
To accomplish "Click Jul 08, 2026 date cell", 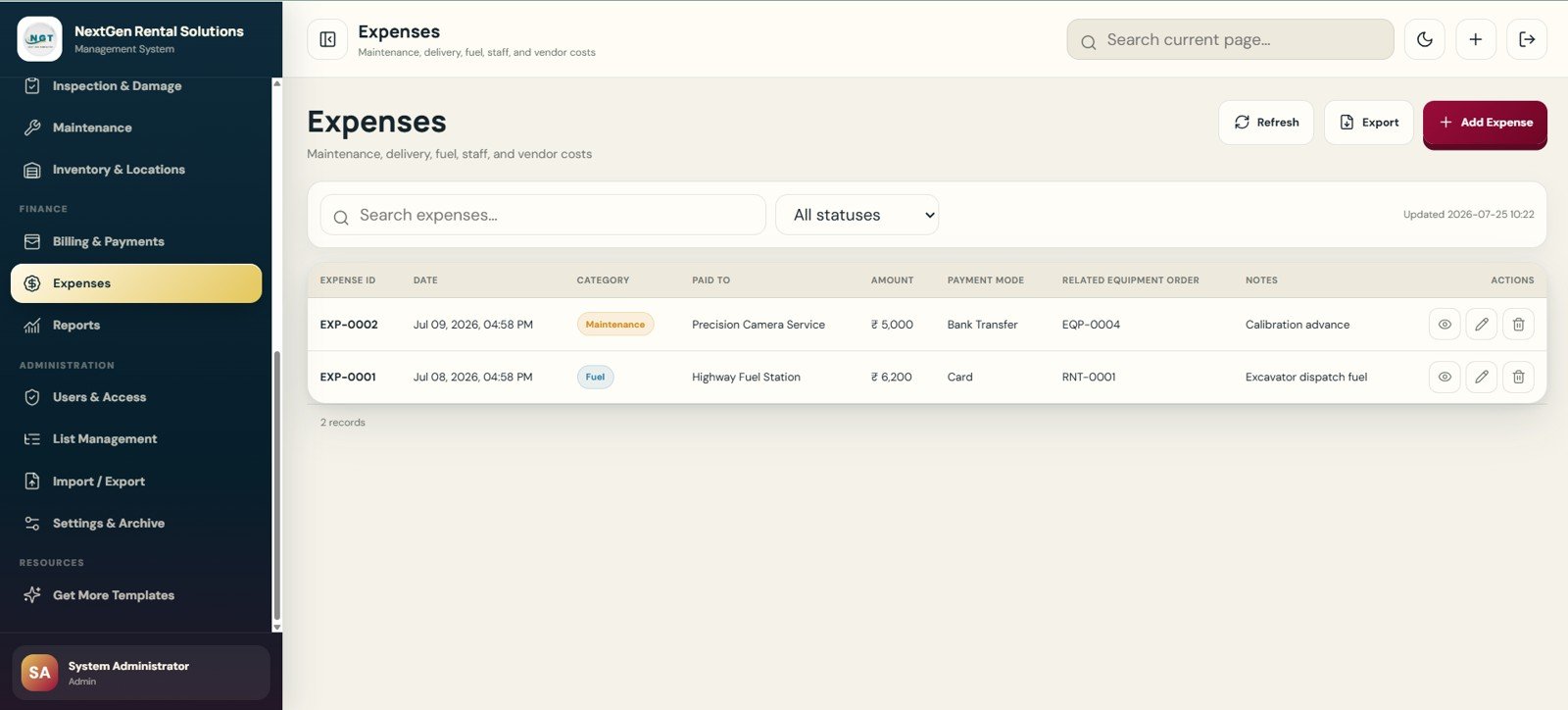I will [x=472, y=377].
